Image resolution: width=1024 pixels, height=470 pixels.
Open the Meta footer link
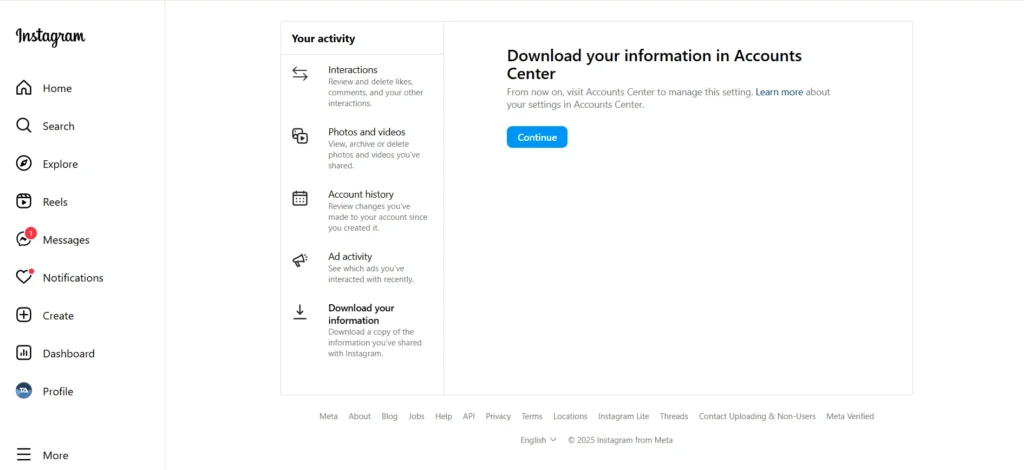click(328, 416)
